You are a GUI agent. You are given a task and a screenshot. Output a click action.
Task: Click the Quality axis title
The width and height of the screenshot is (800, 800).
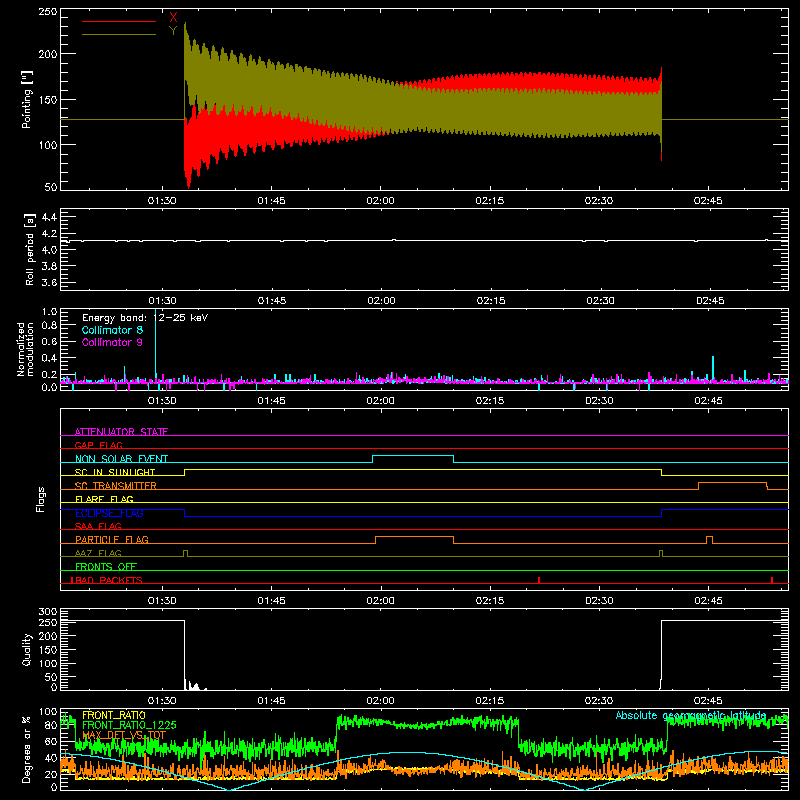(x=27, y=649)
